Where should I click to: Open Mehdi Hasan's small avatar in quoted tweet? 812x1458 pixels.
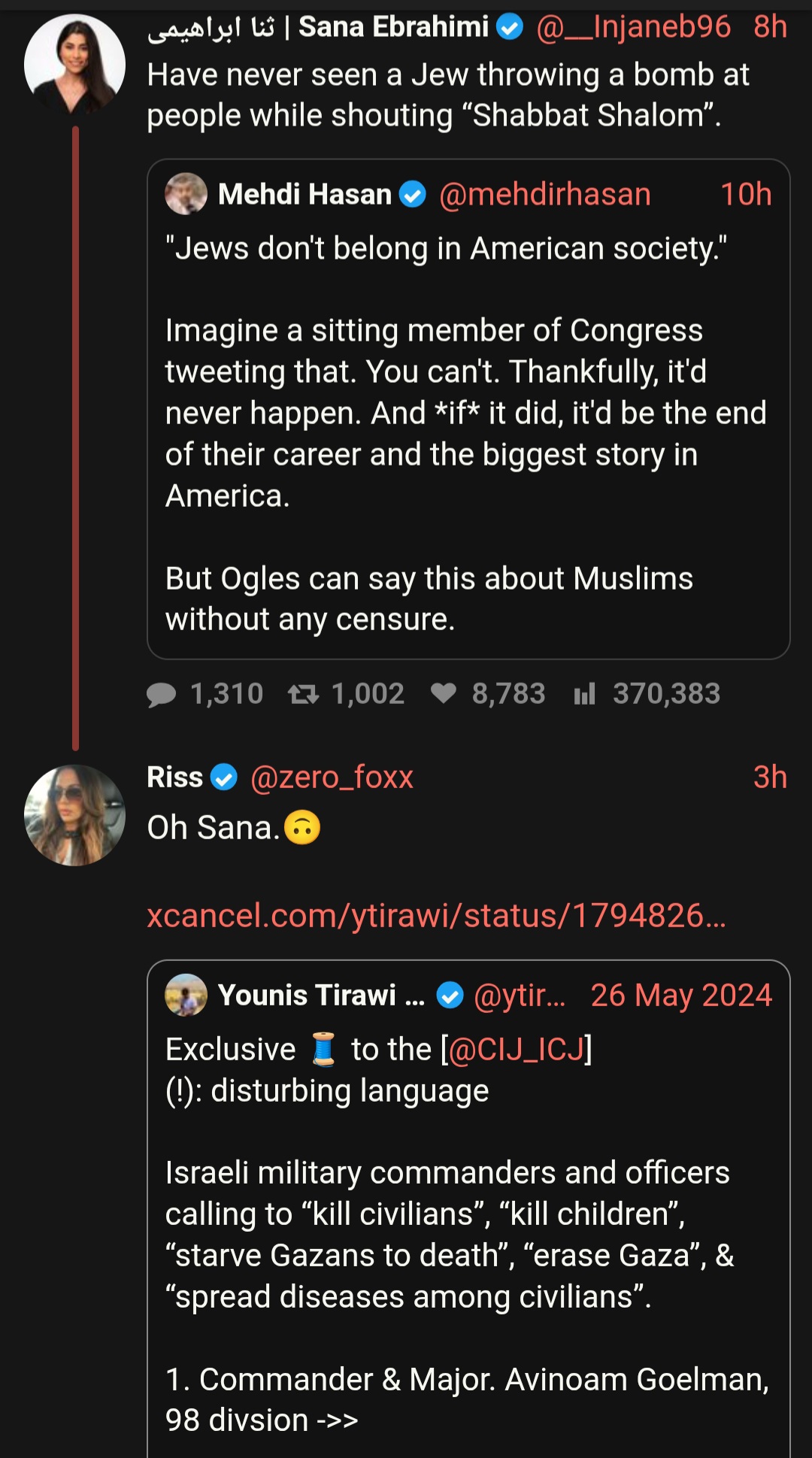coord(186,194)
